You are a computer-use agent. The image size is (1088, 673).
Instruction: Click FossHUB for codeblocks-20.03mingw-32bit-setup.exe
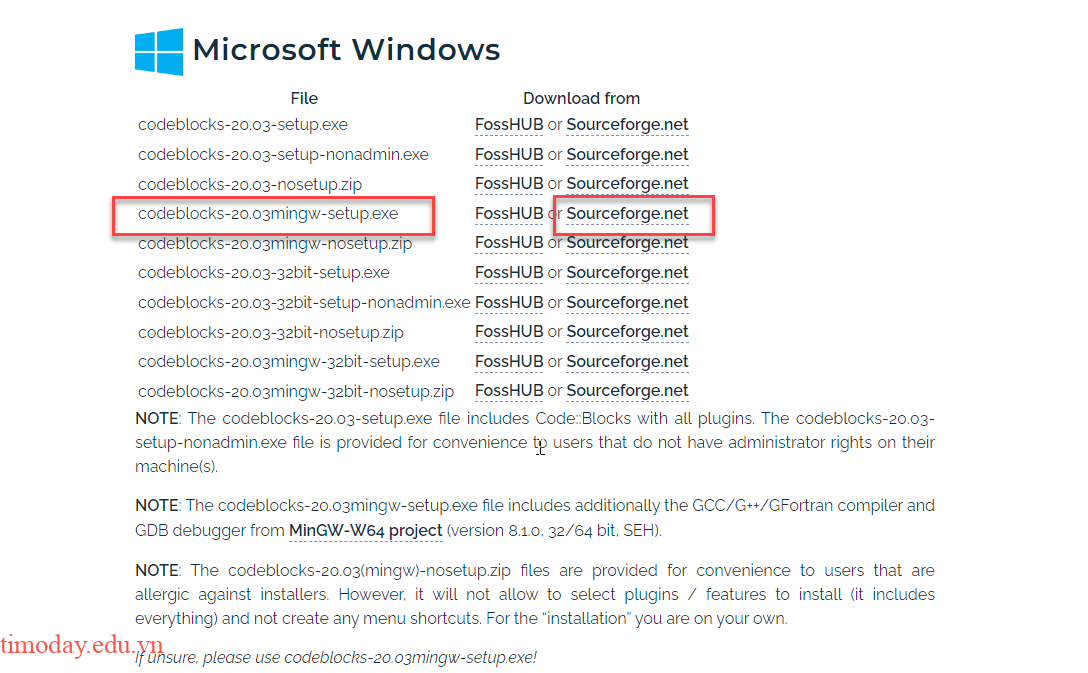coord(509,361)
